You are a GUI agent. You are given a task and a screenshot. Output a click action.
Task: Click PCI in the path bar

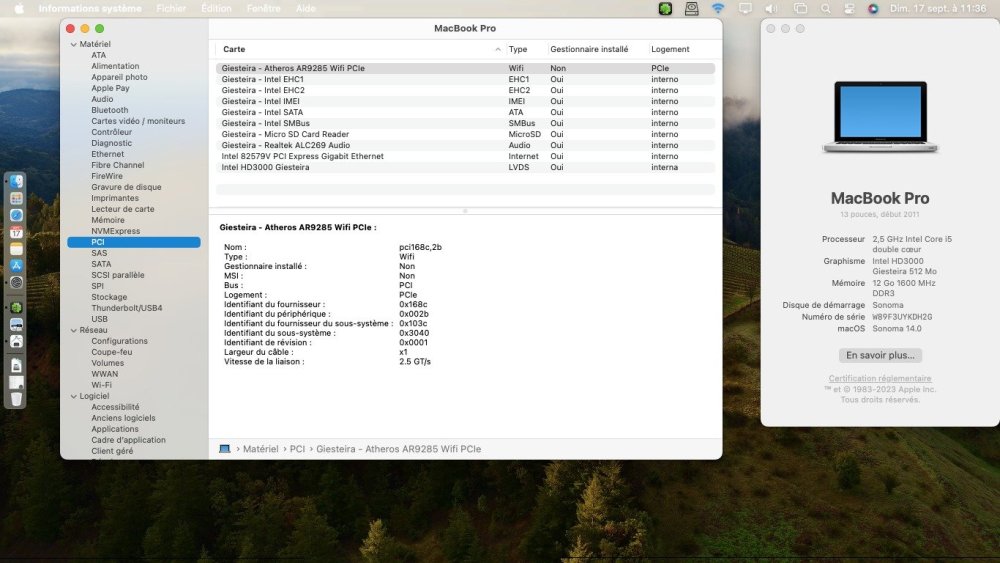click(x=297, y=449)
